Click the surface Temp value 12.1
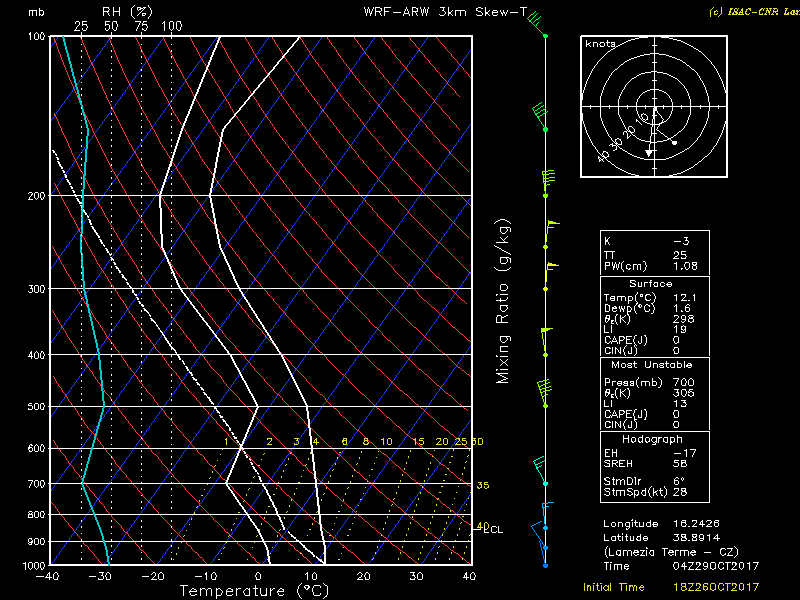 pyautogui.click(x=685, y=298)
